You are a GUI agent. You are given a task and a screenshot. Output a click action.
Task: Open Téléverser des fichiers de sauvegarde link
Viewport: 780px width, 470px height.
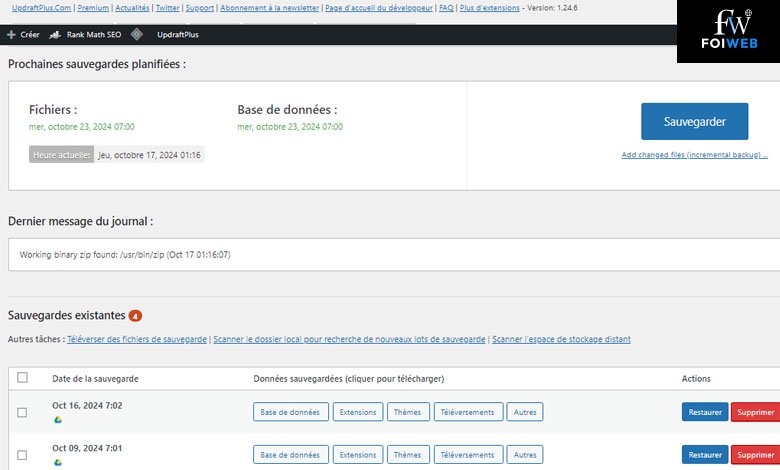(x=137, y=339)
